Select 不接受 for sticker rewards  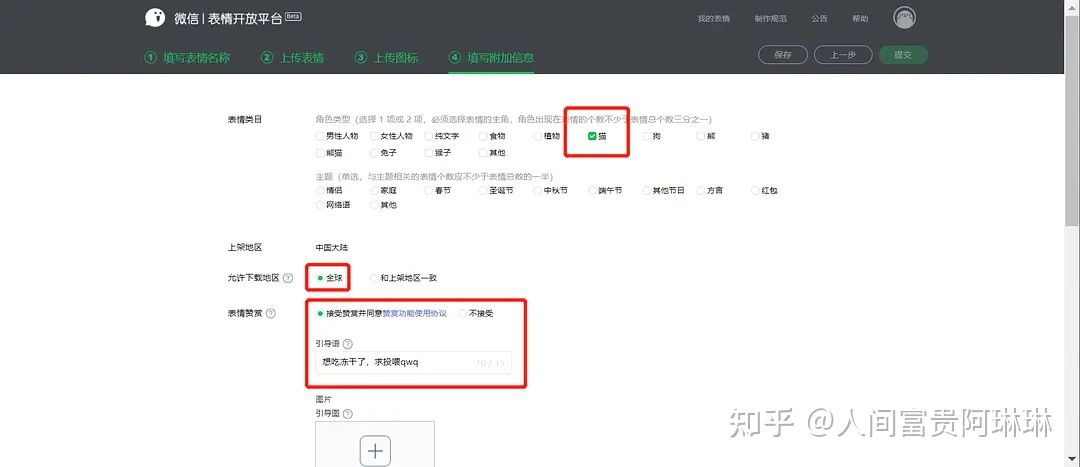pyautogui.click(x=463, y=313)
